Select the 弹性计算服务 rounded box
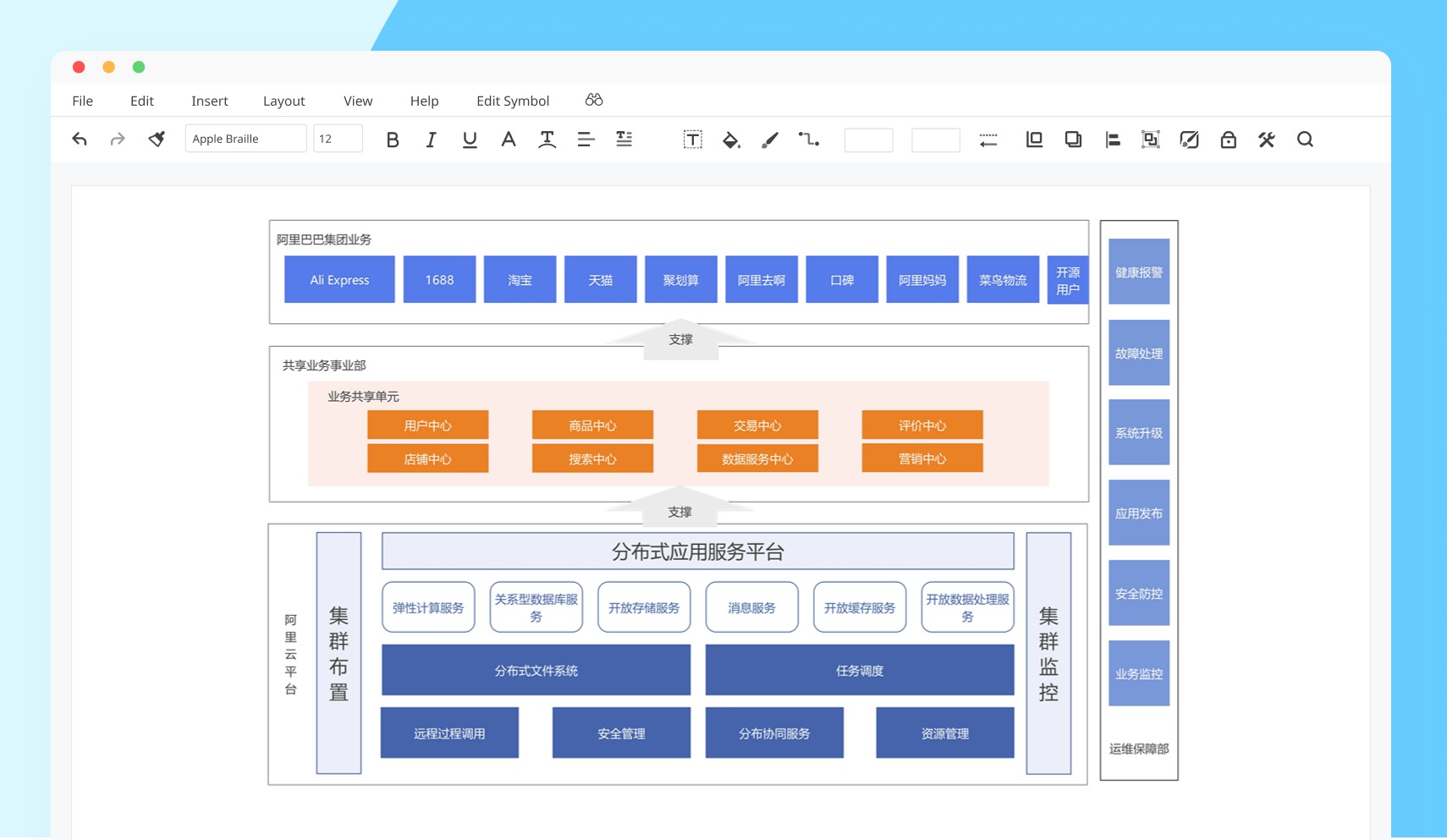This screenshot has width=1447, height=840. tap(428, 607)
